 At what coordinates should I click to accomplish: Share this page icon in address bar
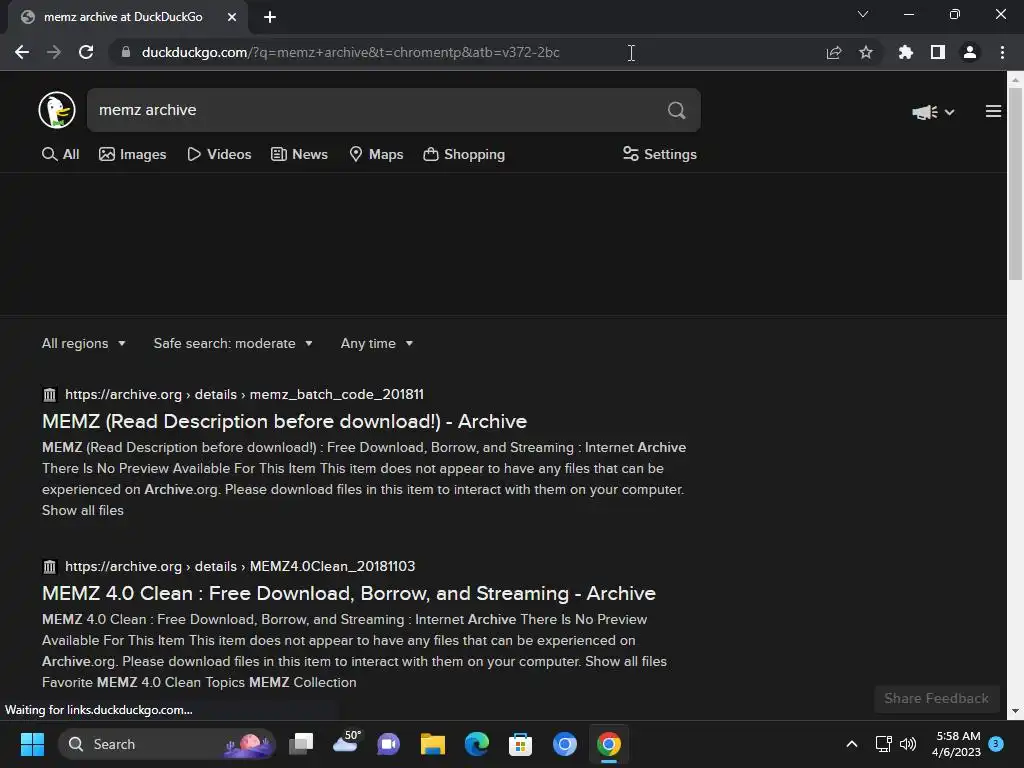coord(833,52)
